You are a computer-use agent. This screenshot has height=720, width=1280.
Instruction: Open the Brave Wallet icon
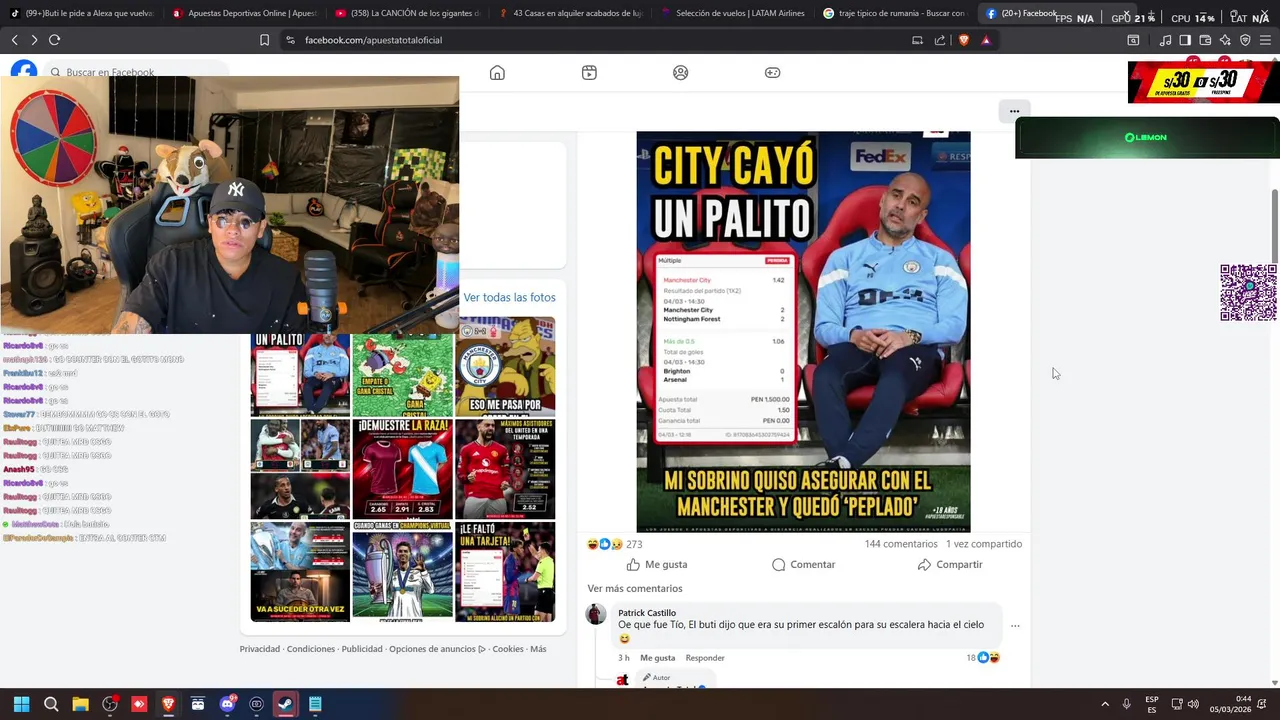[x=1205, y=40]
